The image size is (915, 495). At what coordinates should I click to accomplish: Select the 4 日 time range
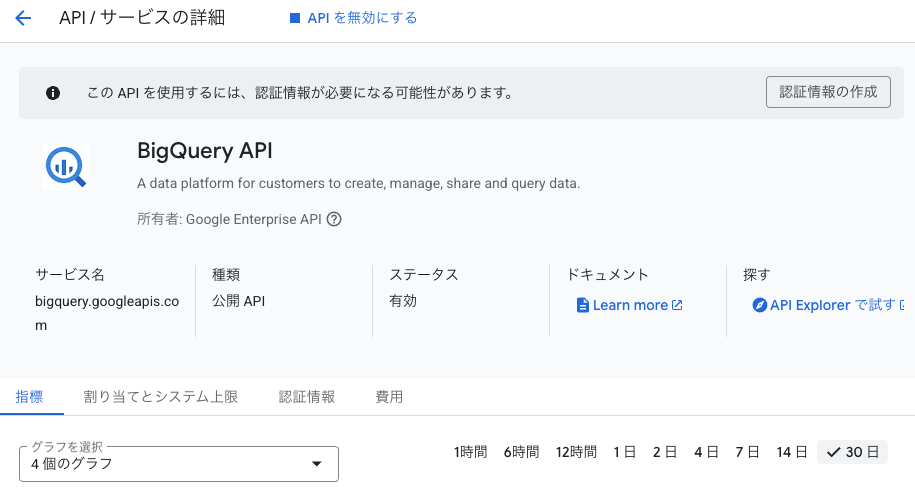[x=706, y=452]
